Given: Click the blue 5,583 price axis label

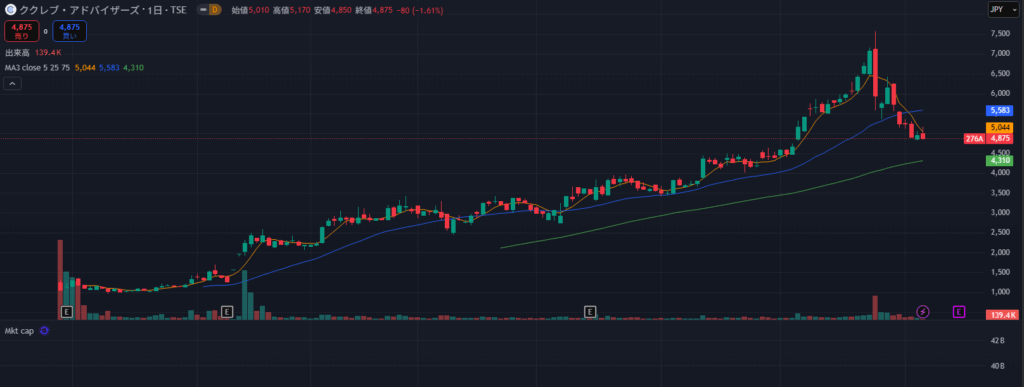Looking at the screenshot, I should 1000,112.
